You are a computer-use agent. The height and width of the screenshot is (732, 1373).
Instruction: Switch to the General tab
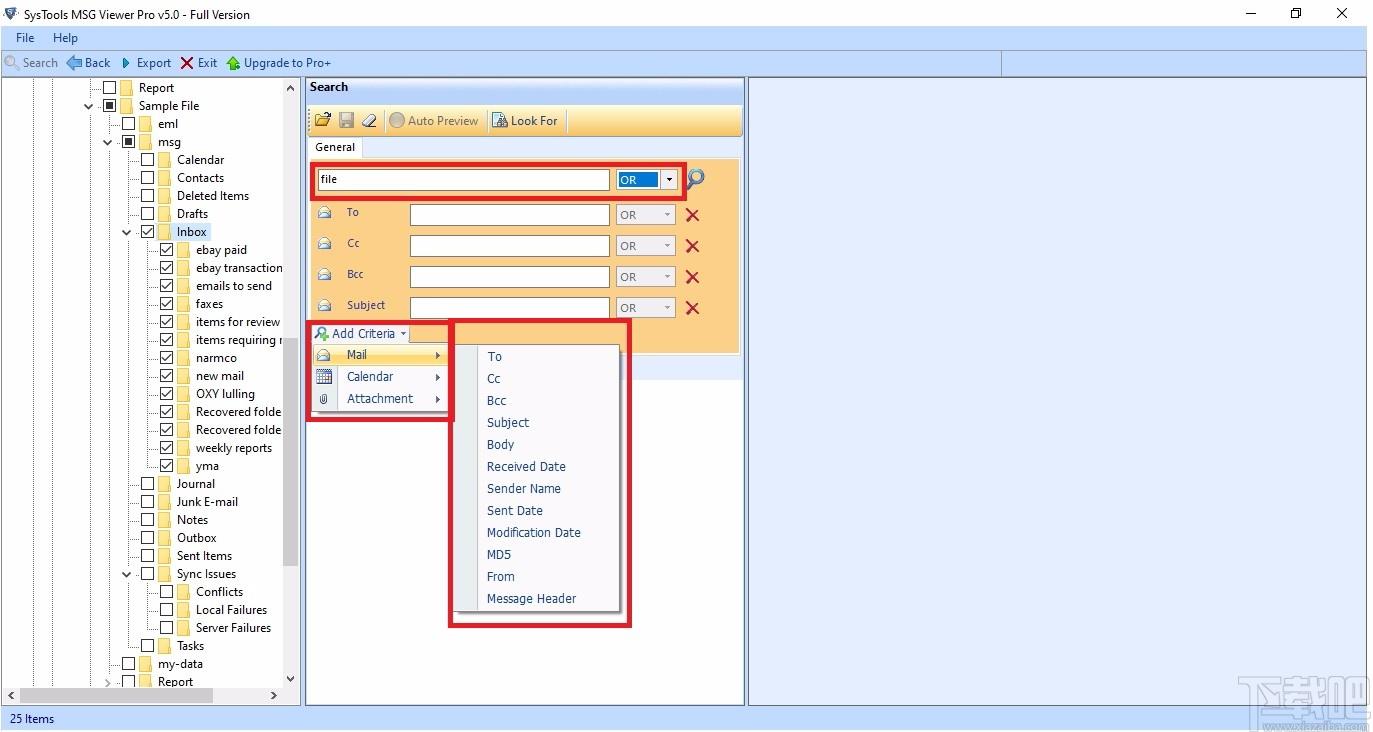[x=335, y=147]
